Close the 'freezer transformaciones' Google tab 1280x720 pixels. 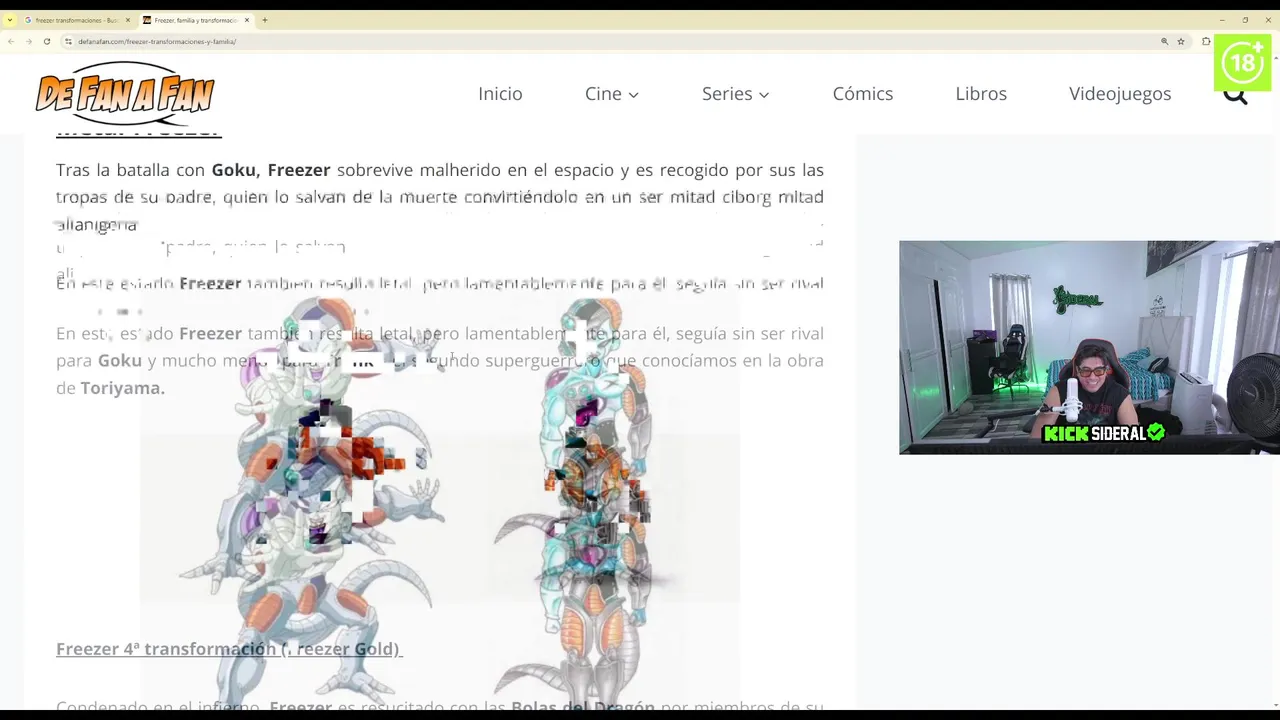127,20
